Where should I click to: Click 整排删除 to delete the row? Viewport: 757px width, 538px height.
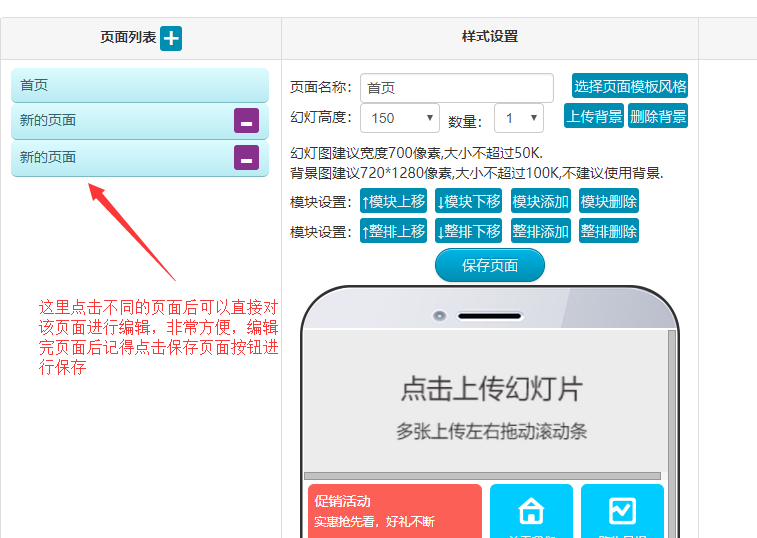(609, 231)
